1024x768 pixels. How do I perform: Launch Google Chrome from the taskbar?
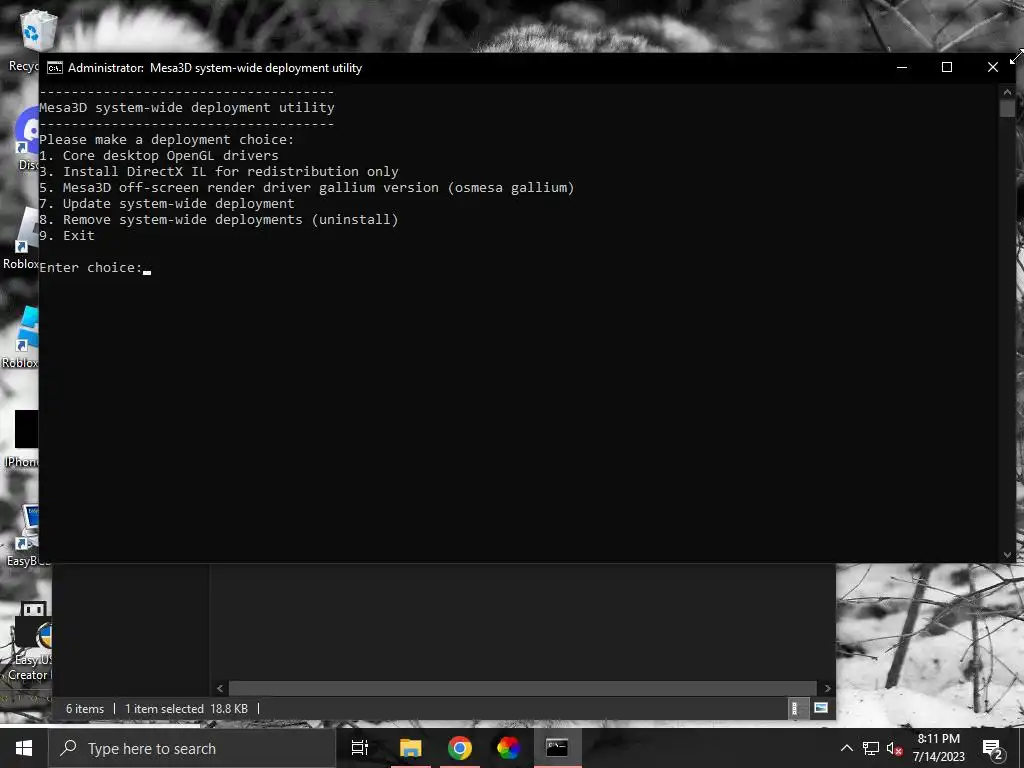(x=460, y=748)
